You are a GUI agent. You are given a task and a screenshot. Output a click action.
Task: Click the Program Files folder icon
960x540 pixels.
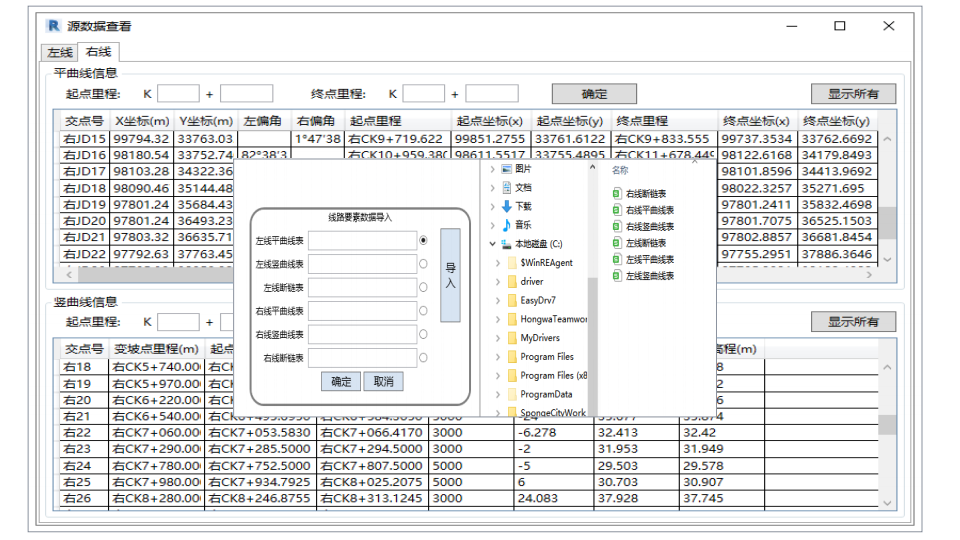pos(512,357)
